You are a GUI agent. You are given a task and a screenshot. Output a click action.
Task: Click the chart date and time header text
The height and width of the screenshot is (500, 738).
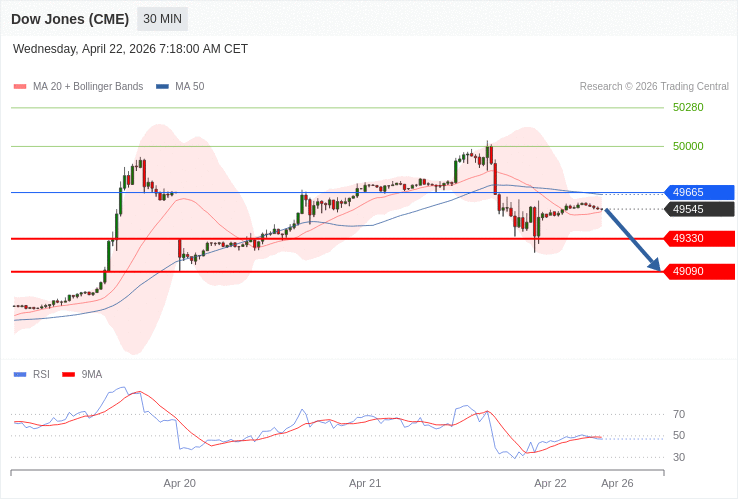[x=130, y=49]
